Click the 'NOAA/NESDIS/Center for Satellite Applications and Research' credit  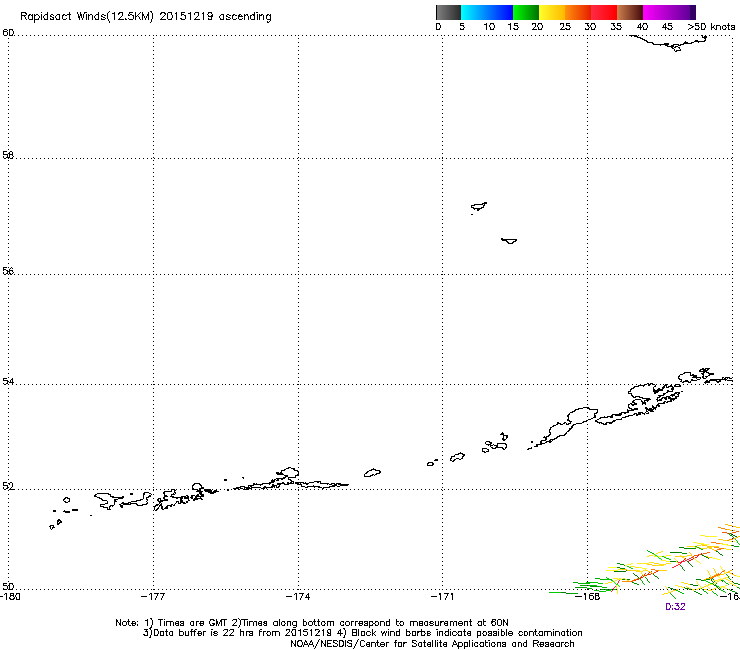coord(432,644)
